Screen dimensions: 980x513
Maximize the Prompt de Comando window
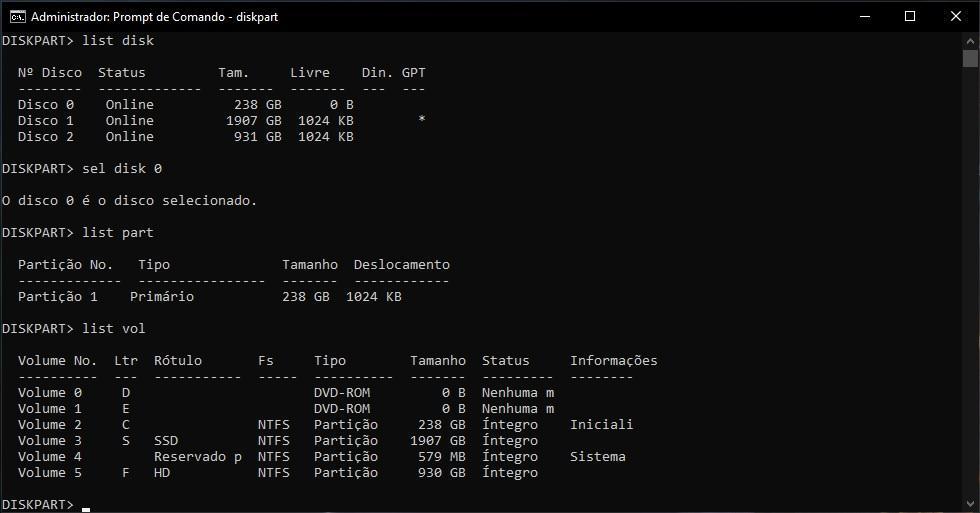pos(910,16)
